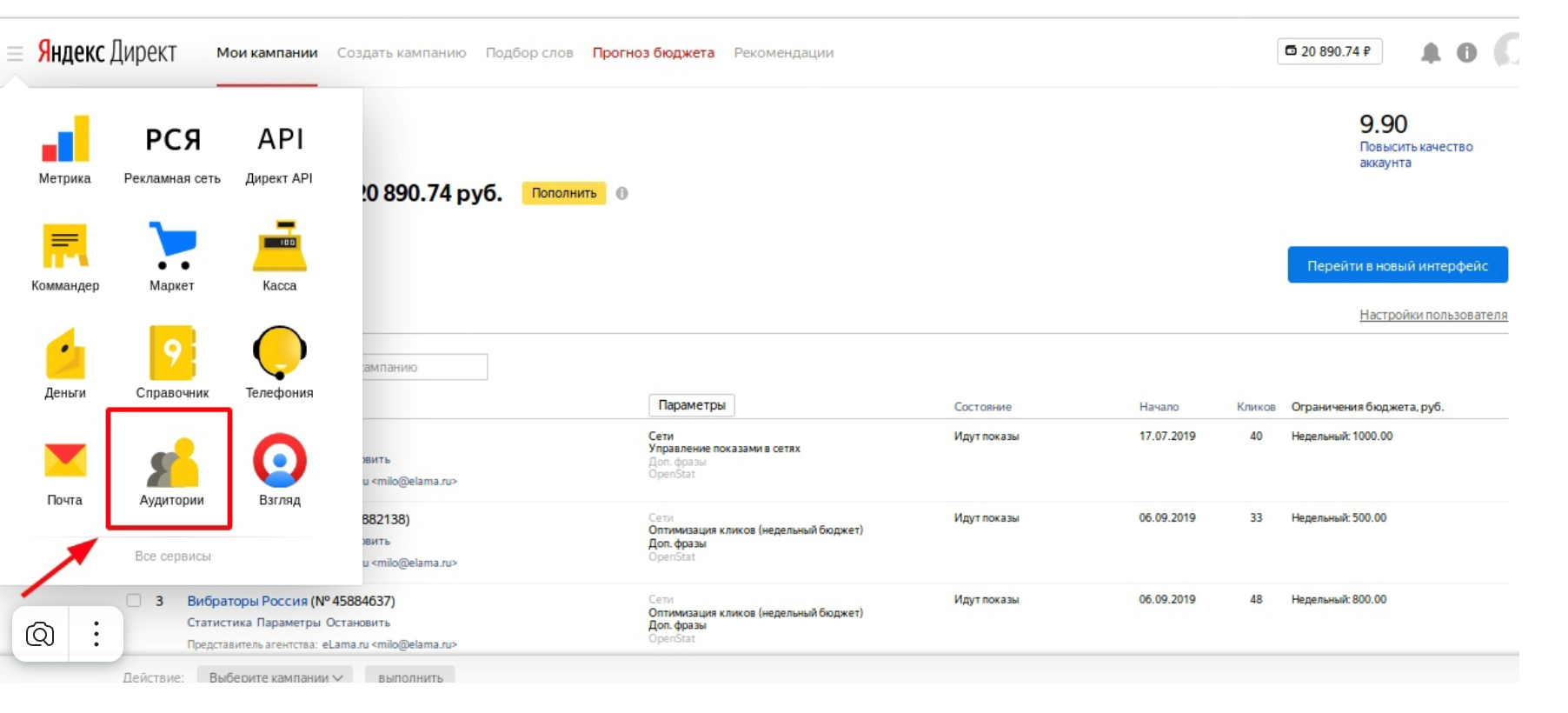Open Прогноз бюджета tab
This screenshot has height=713, width=1568.
coord(654,52)
